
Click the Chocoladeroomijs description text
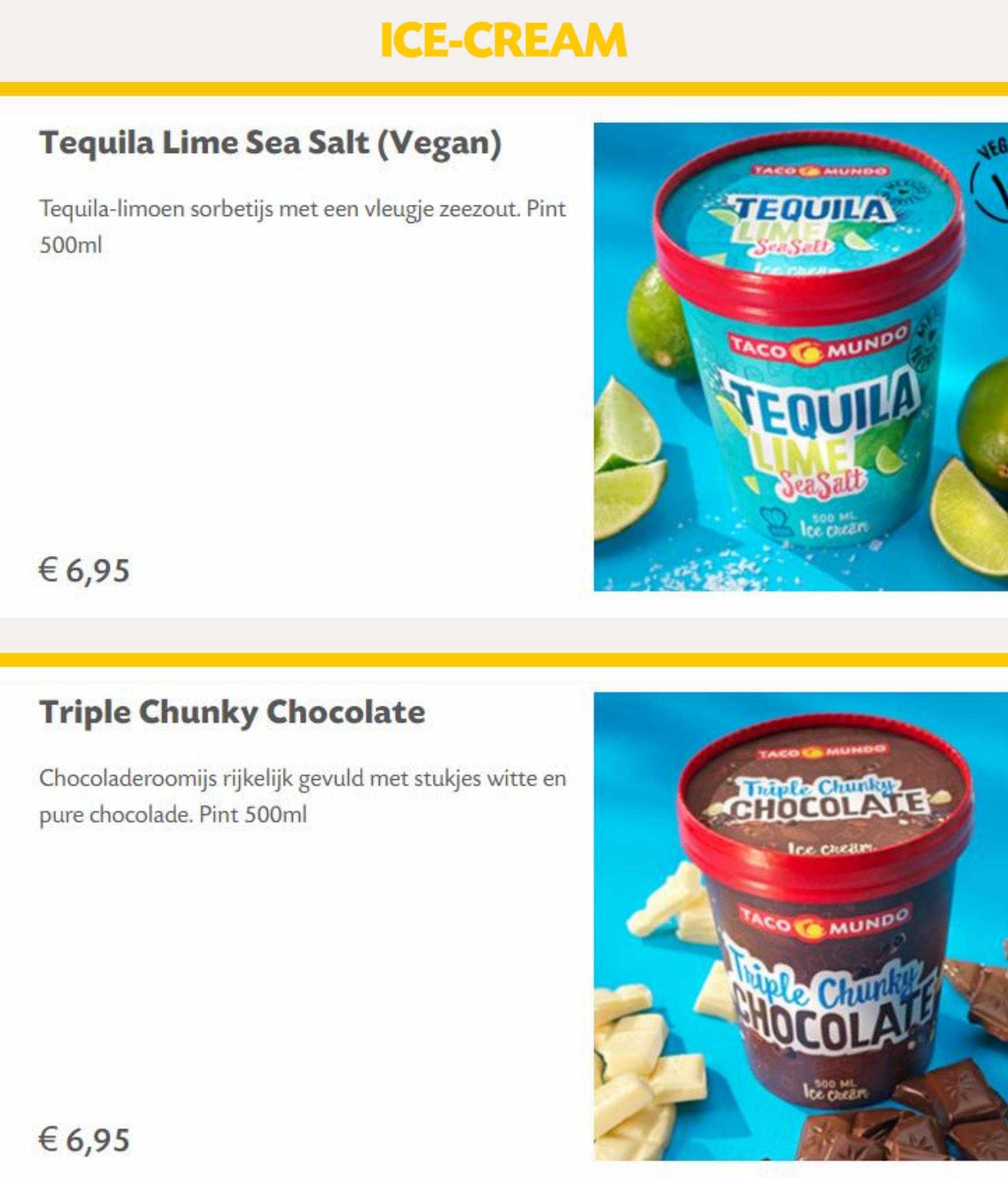303,796
